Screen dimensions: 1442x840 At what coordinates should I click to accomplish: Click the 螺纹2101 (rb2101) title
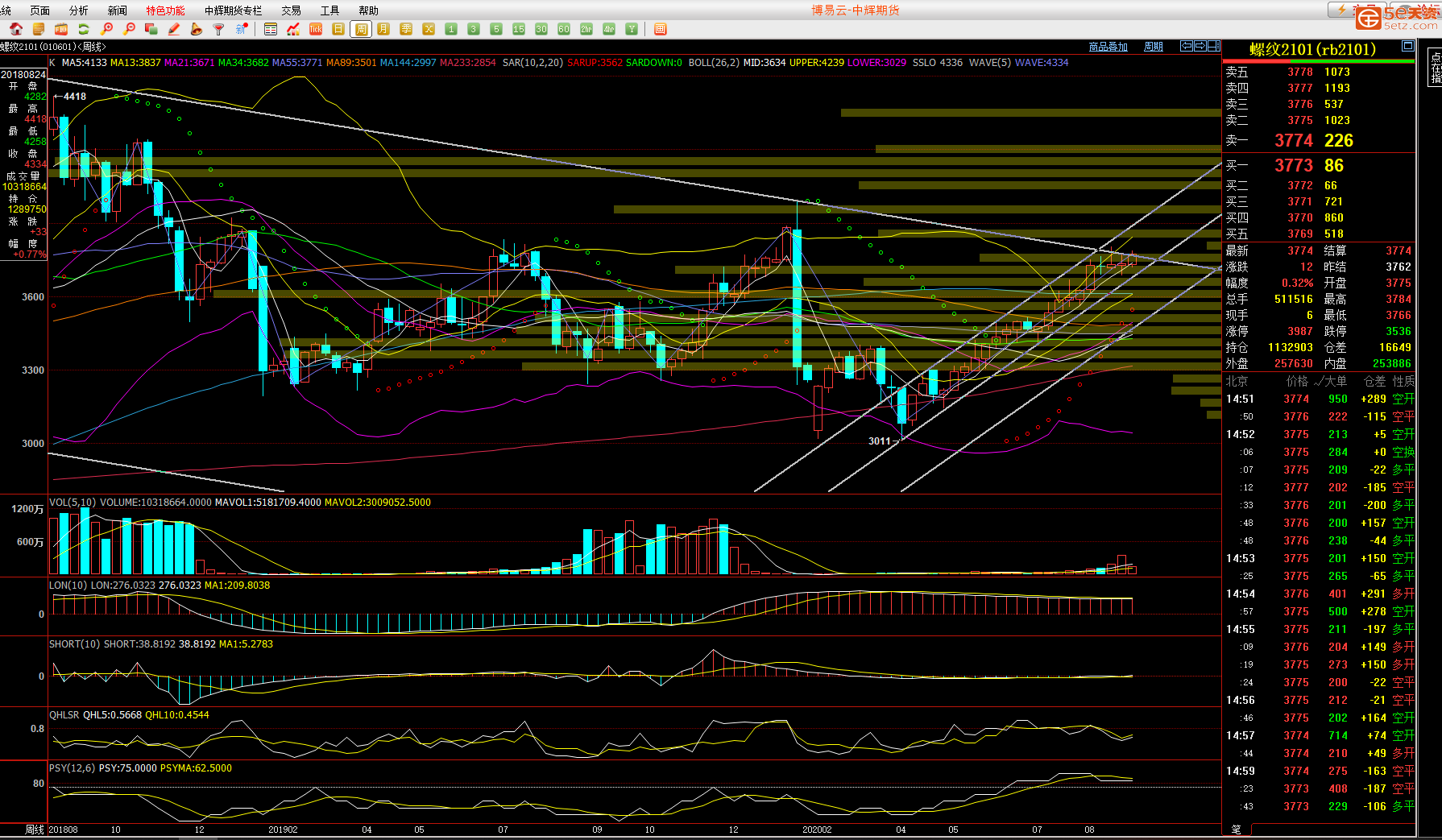(x=1313, y=49)
